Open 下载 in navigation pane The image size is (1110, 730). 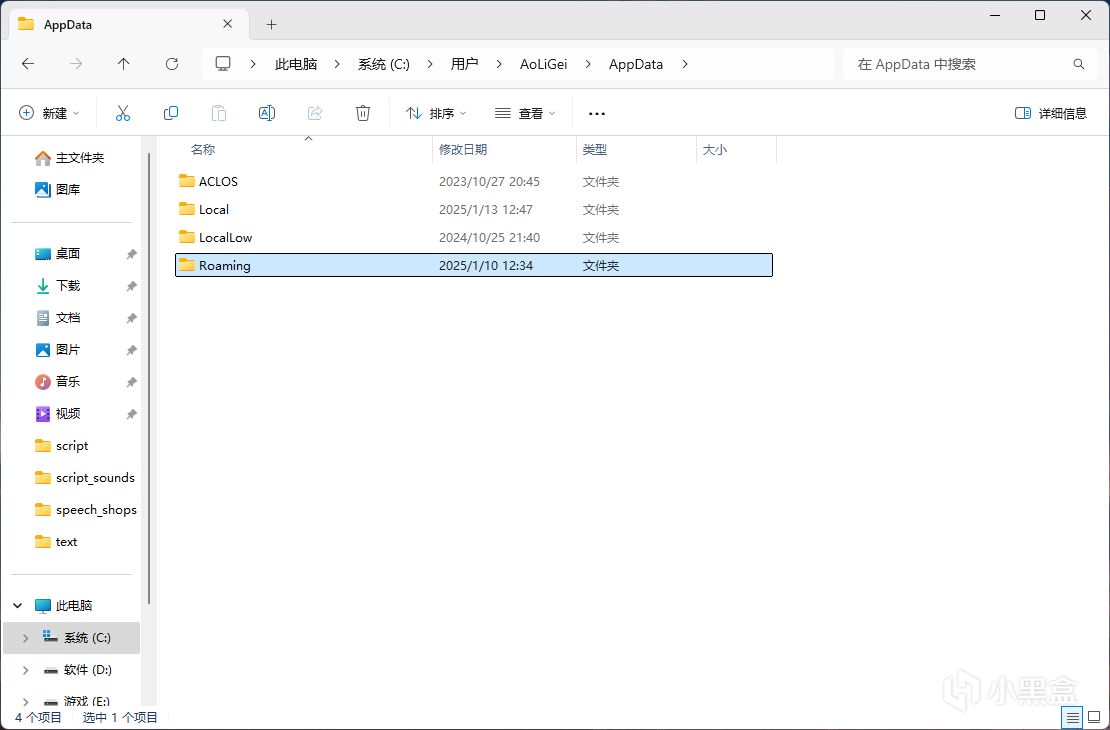(x=71, y=285)
